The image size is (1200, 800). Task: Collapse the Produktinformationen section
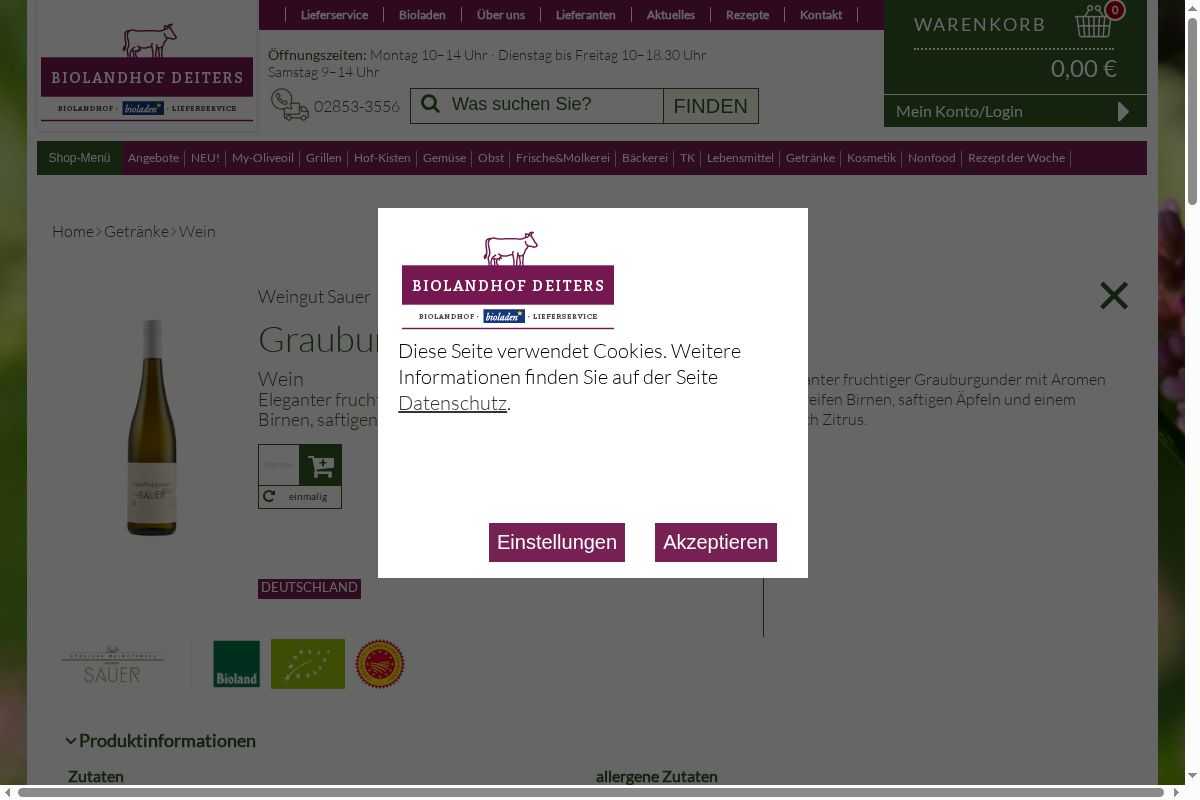(x=72, y=741)
